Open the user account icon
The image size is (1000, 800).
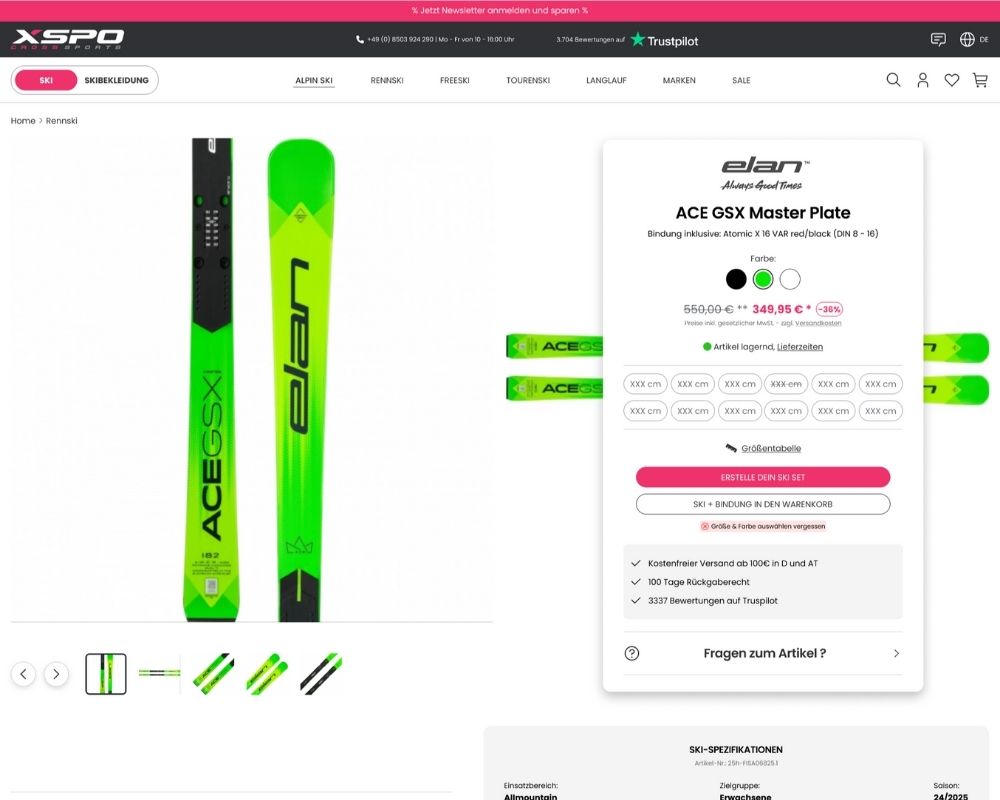922,80
